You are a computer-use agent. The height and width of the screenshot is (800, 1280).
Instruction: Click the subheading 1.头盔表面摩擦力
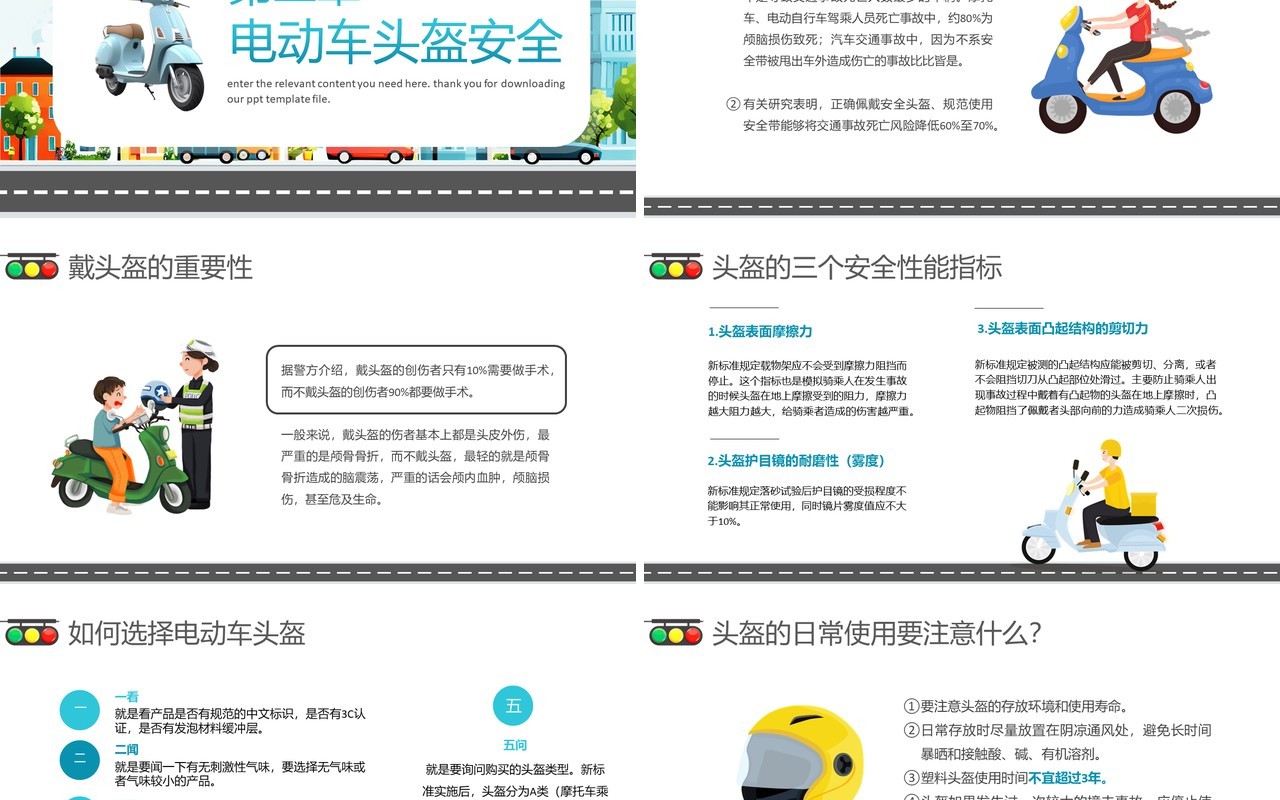pyautogui.click(x=760, y=331)
